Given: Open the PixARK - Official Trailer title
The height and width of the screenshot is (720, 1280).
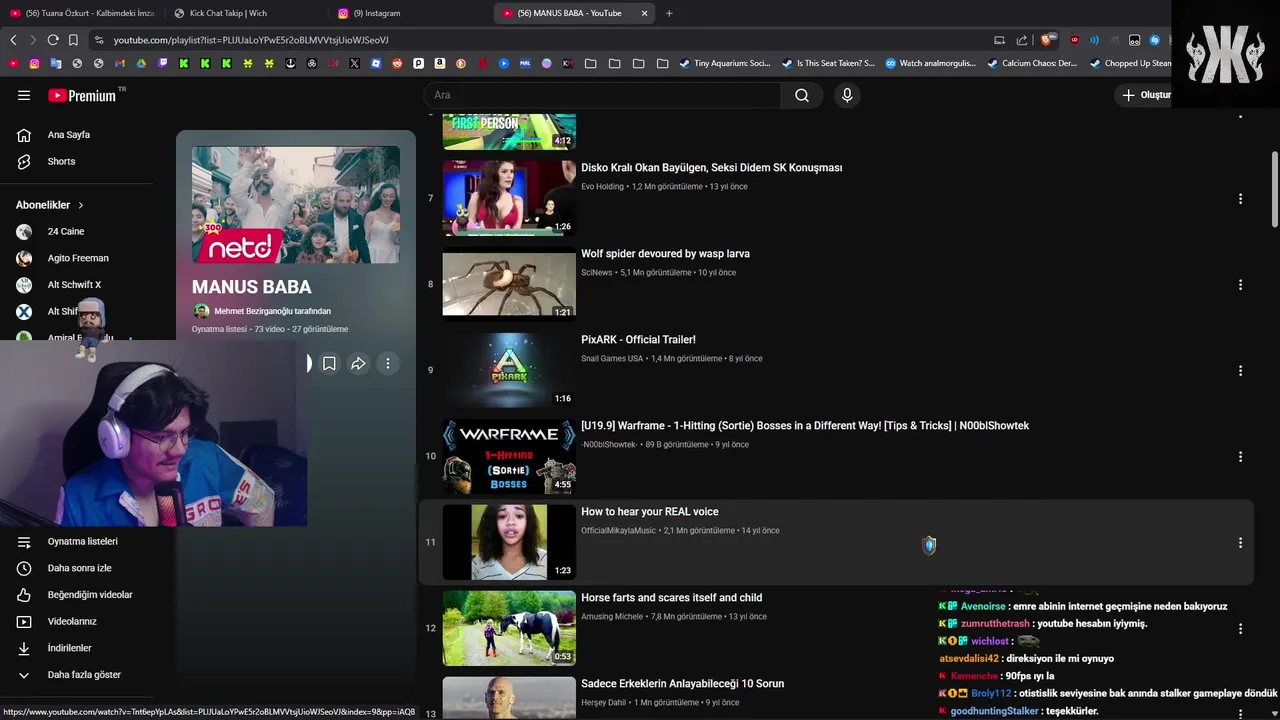Looking at the screenshot, I should click(x=638, y=340).
